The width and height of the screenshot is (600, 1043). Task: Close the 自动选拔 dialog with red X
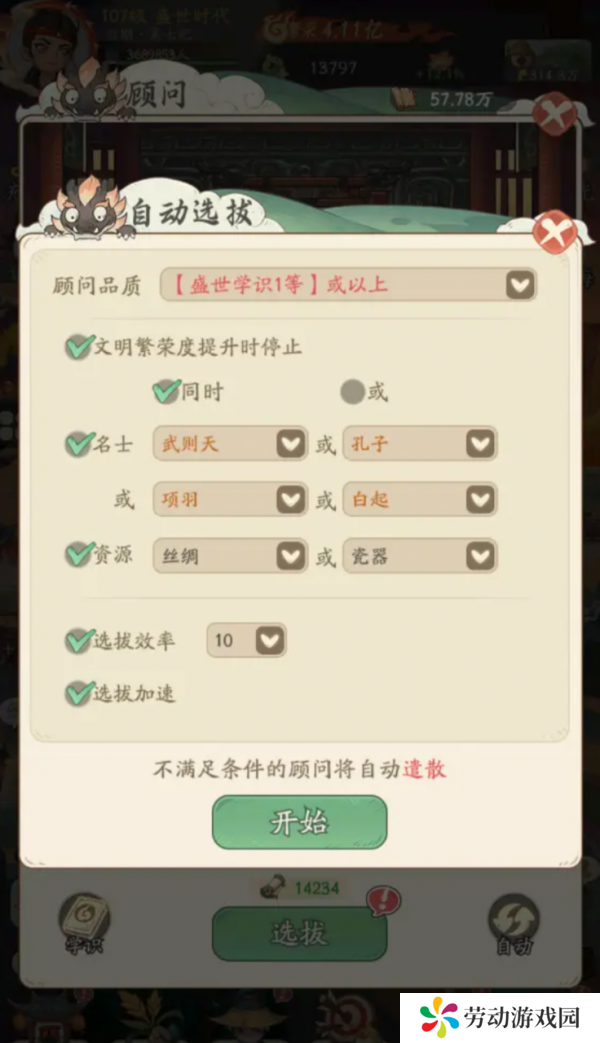pos(555,232)
